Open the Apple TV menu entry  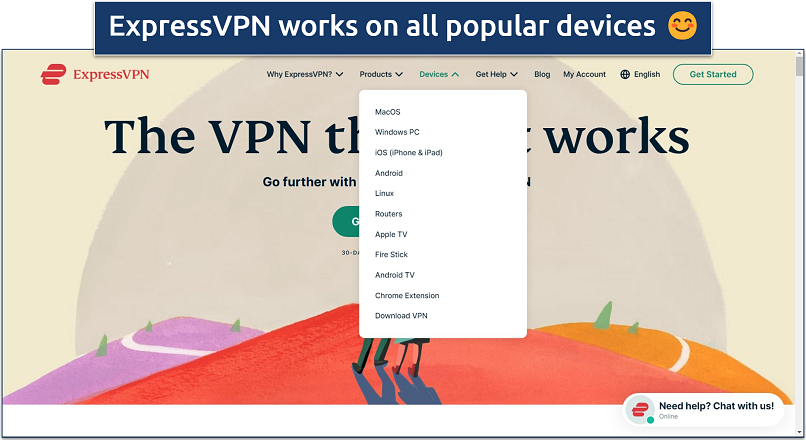point(391,234)
